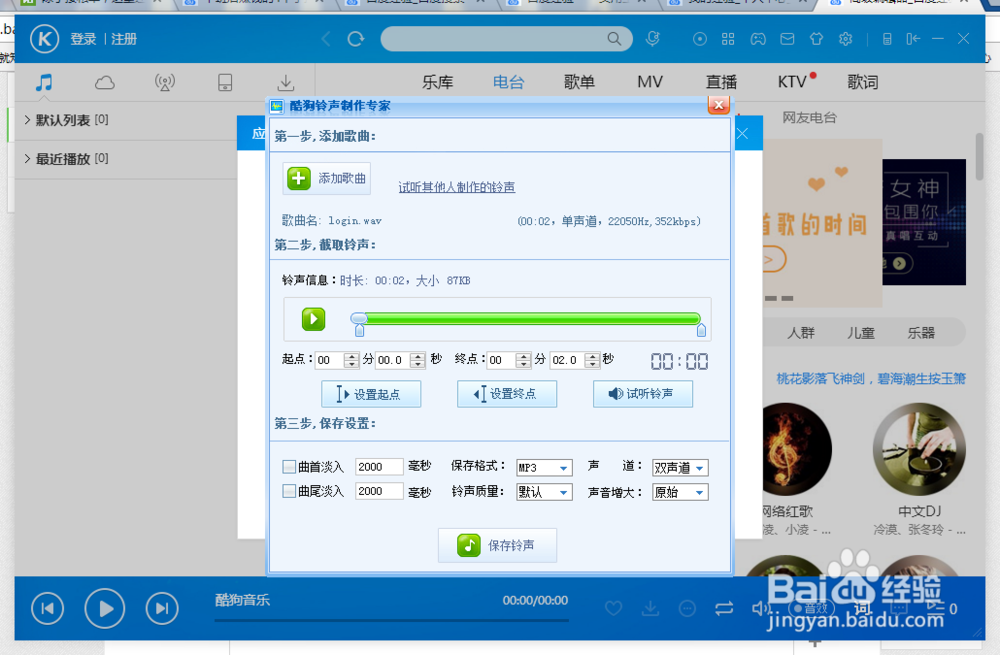Viewport: 1000px width, 655px height.
Task: Click the start point seconds stepper arrows
Action: 418,360
